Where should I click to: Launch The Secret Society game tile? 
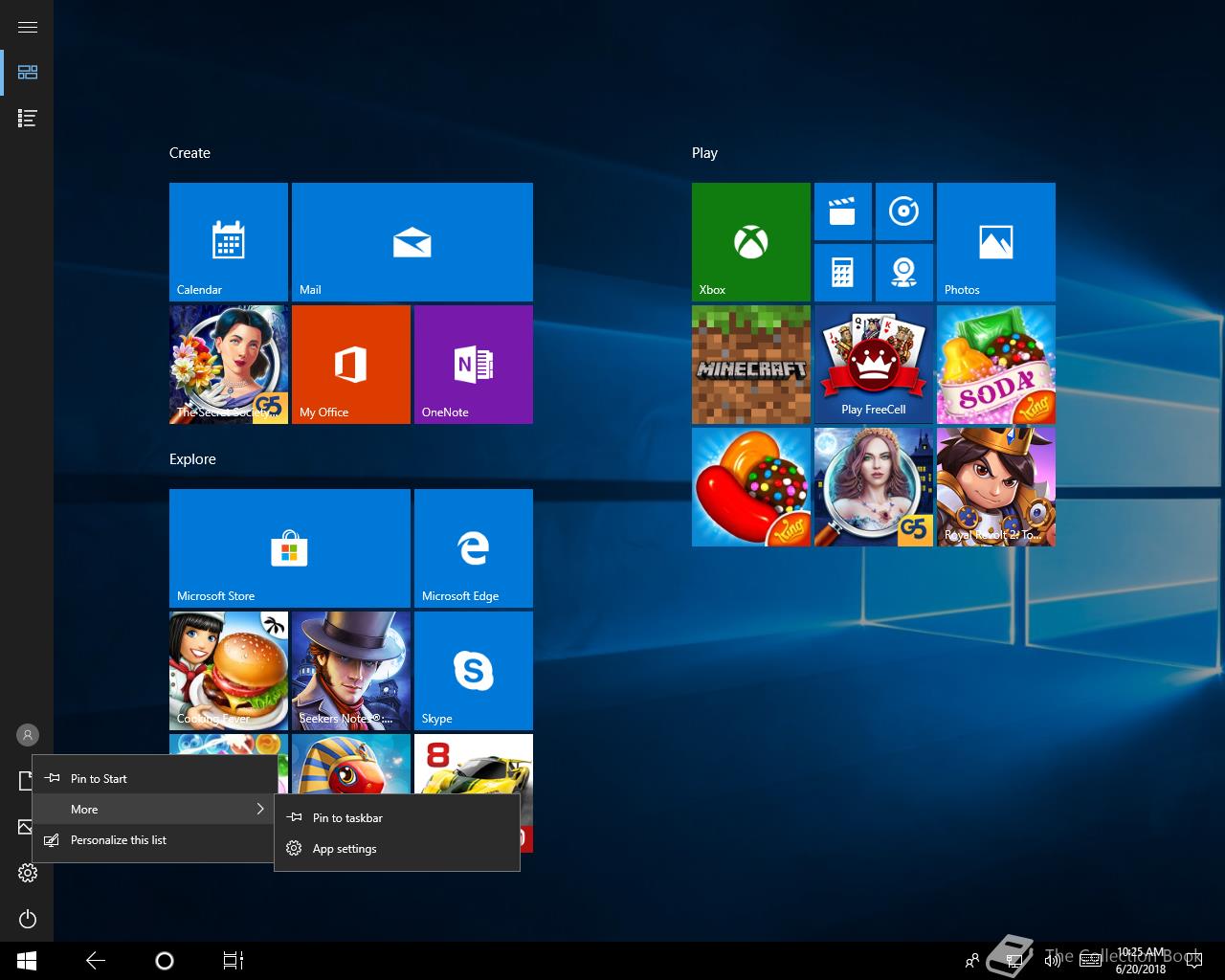[x=229, y=365]
